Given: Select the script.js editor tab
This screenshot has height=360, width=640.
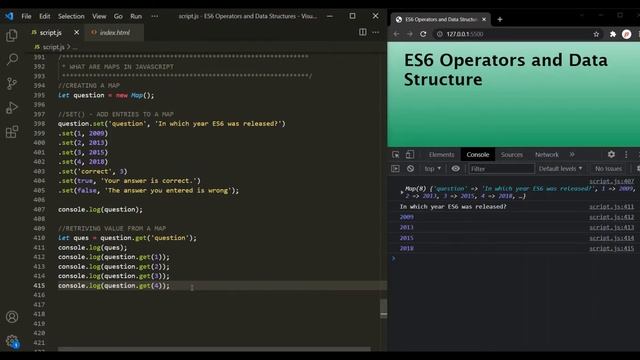Looking at the screenshot, I should [50, 33].
